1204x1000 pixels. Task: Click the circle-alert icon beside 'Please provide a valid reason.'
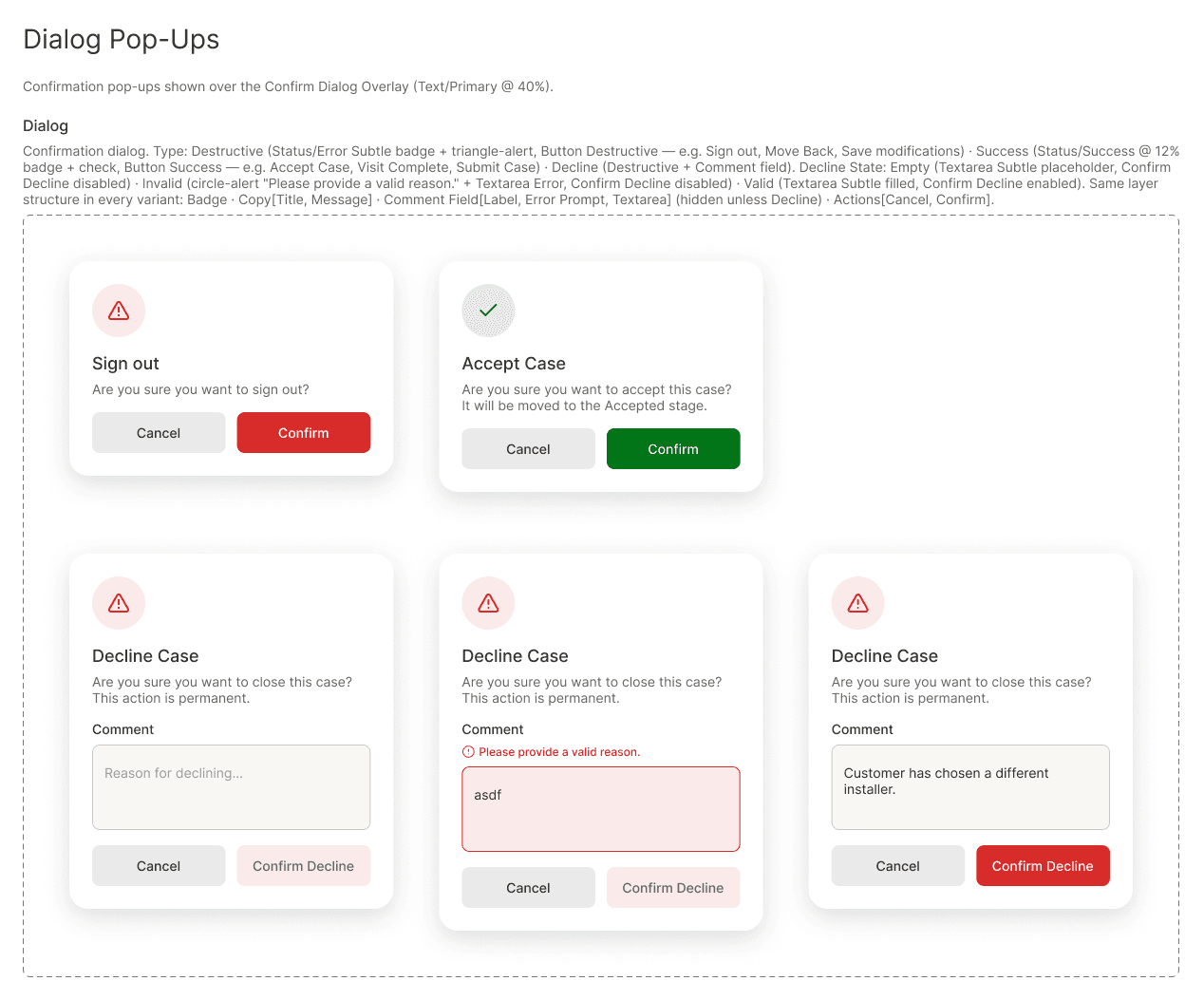coord(468,752)
